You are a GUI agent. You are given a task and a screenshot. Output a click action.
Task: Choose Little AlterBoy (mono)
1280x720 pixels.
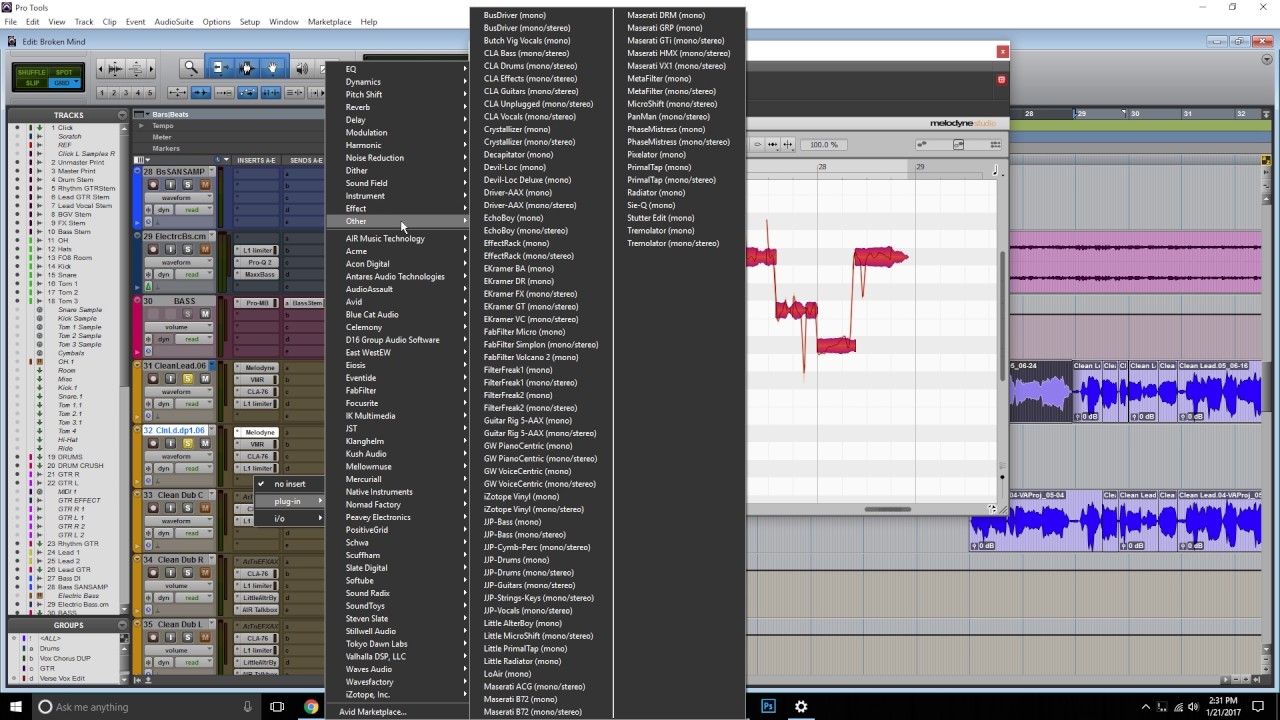coord(522,623)
